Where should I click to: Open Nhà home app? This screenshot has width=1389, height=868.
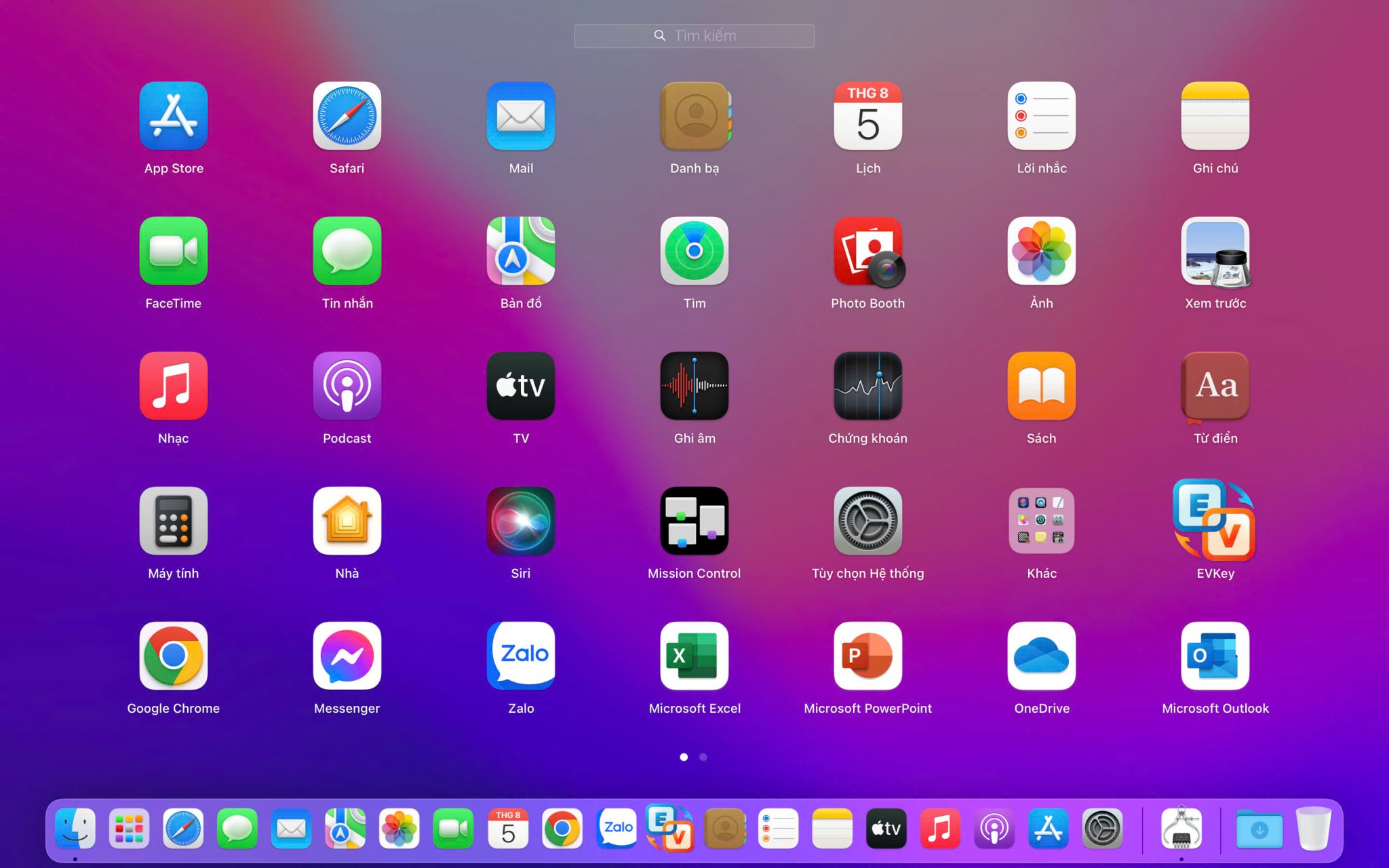pyautogui.click(x=347, y=521)
